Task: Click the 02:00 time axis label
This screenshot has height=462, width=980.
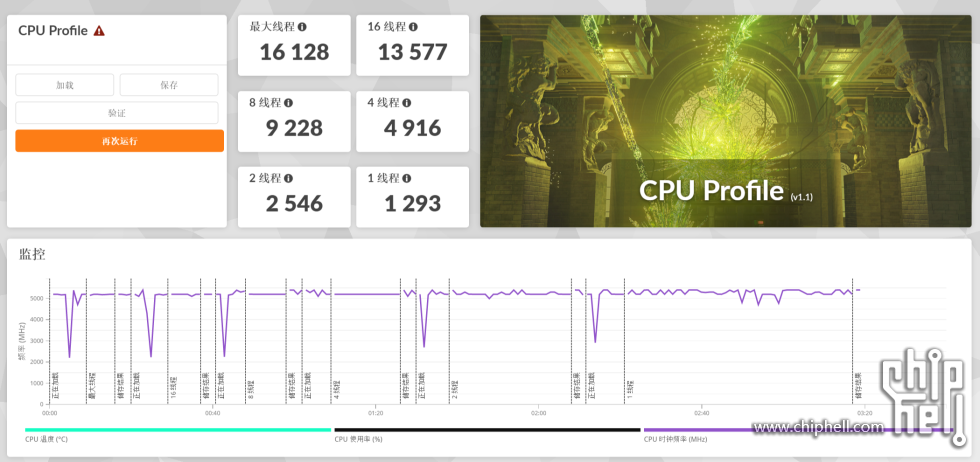Action: pyautogui.click(x=539, y=413)
